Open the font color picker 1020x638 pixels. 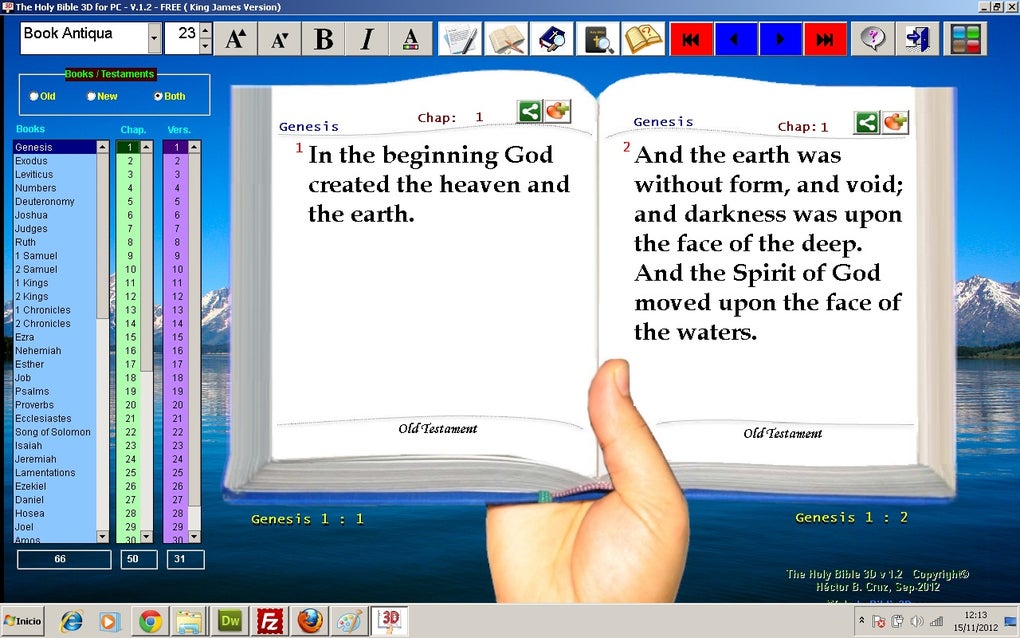point(410,39)
